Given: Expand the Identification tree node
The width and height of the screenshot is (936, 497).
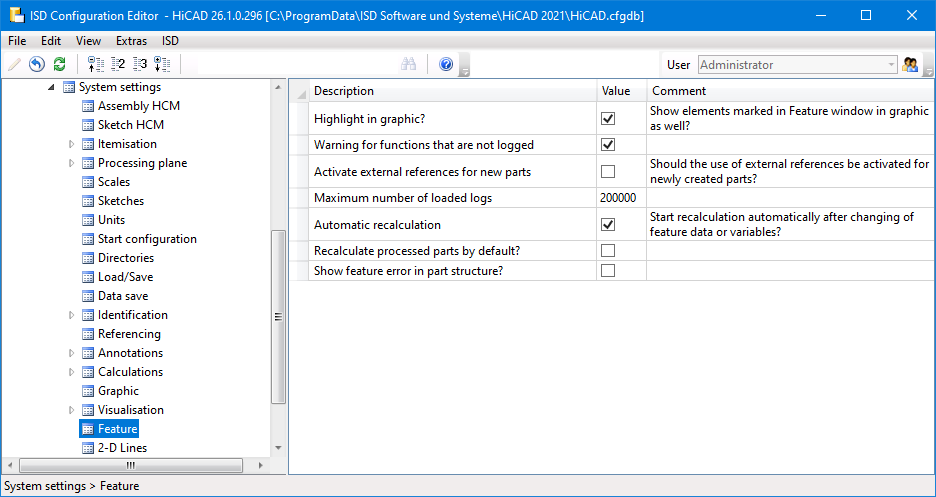Looking at the screenshot, I should click(x=72, y=315).
